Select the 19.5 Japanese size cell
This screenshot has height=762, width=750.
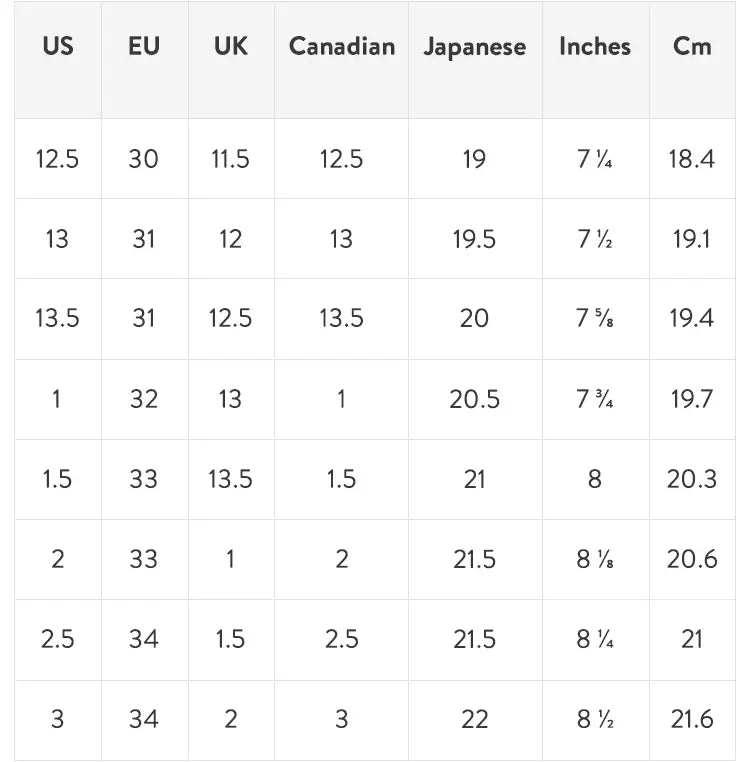(475, 239)
